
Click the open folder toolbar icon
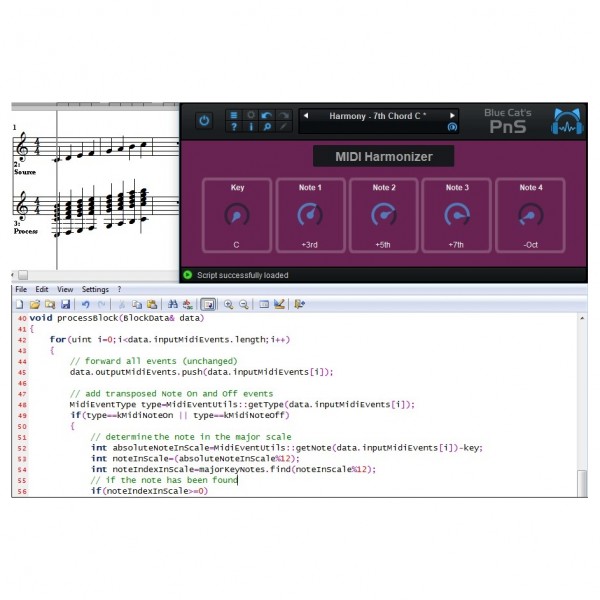point(35,304)
